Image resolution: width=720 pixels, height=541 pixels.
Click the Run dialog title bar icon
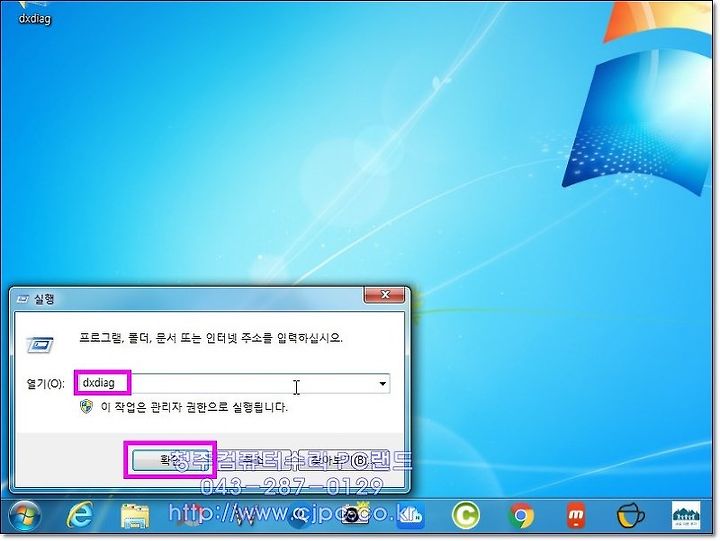tap(22, 299)
